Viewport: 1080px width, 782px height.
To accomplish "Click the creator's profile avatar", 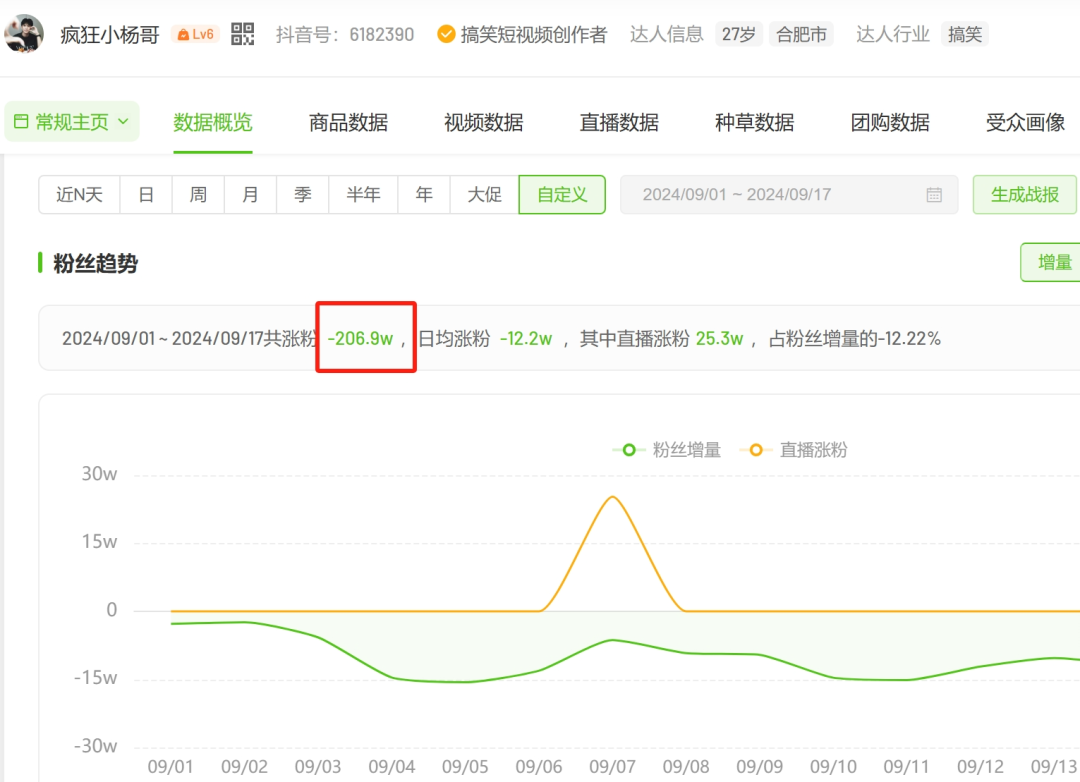I will 24,34.
